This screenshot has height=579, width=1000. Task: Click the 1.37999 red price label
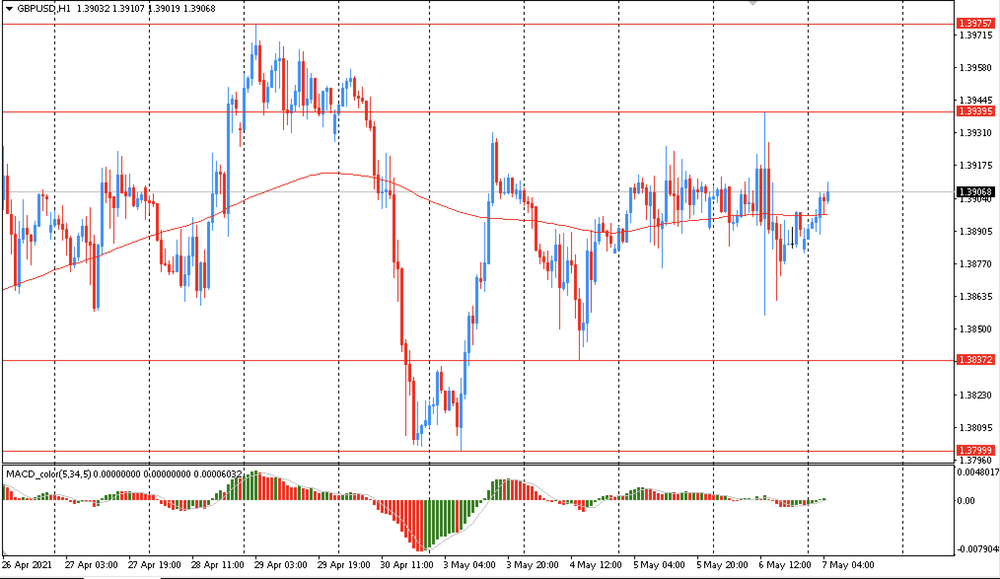[974, 451]
